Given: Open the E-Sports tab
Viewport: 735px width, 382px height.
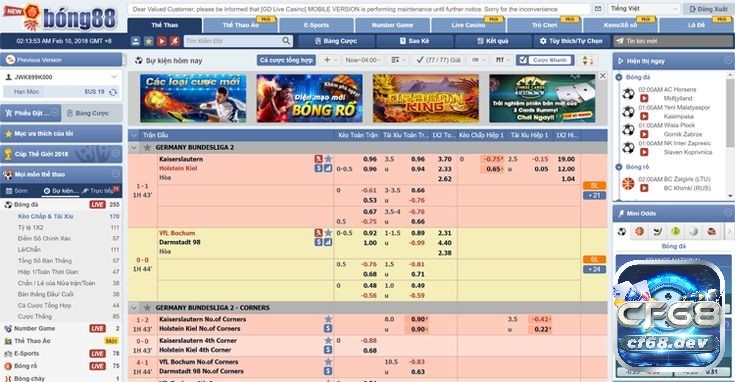Looking at the screenshot, I should tap(316, 25).
